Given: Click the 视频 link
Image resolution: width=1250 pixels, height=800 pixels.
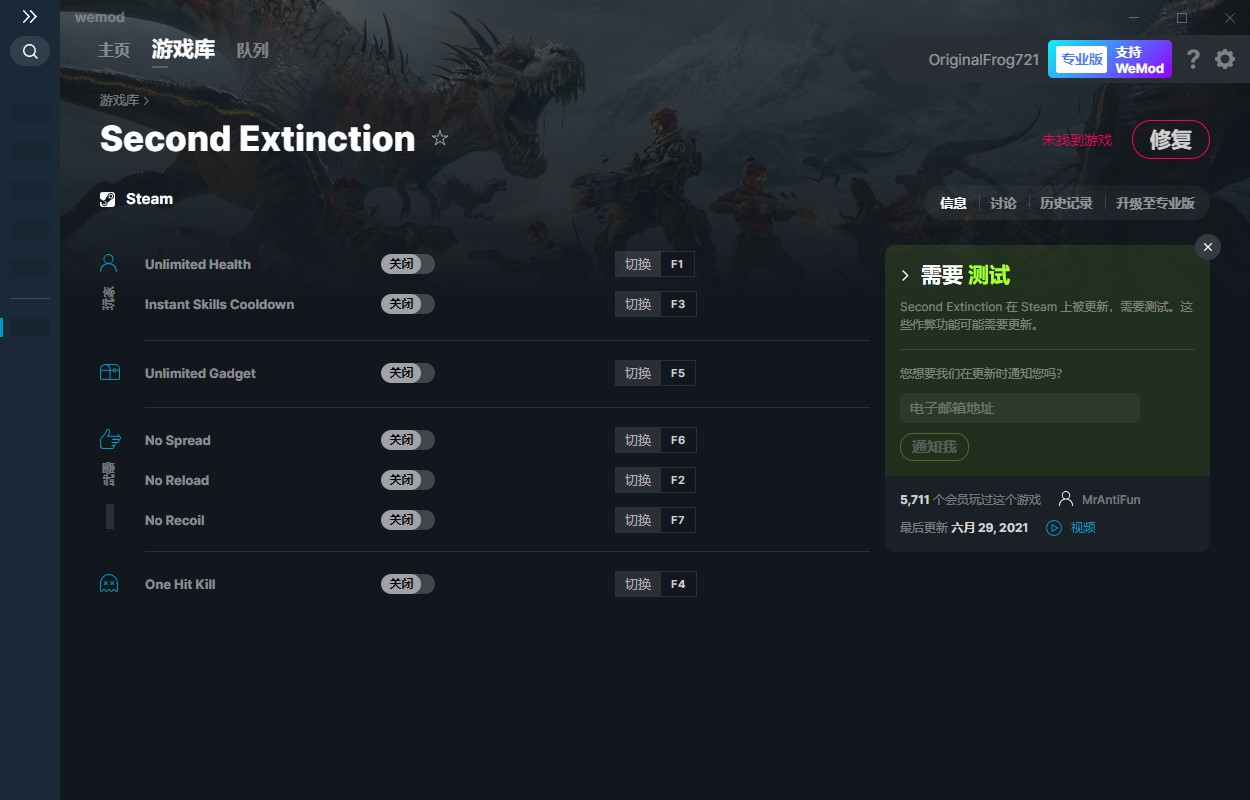Looking at the screenshot, I should point(1083,528).
